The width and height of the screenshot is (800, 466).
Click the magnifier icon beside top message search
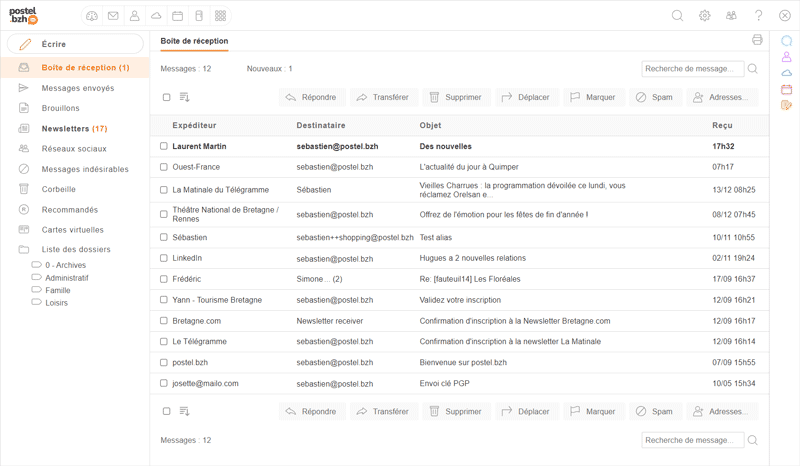[x=753, y=69]
